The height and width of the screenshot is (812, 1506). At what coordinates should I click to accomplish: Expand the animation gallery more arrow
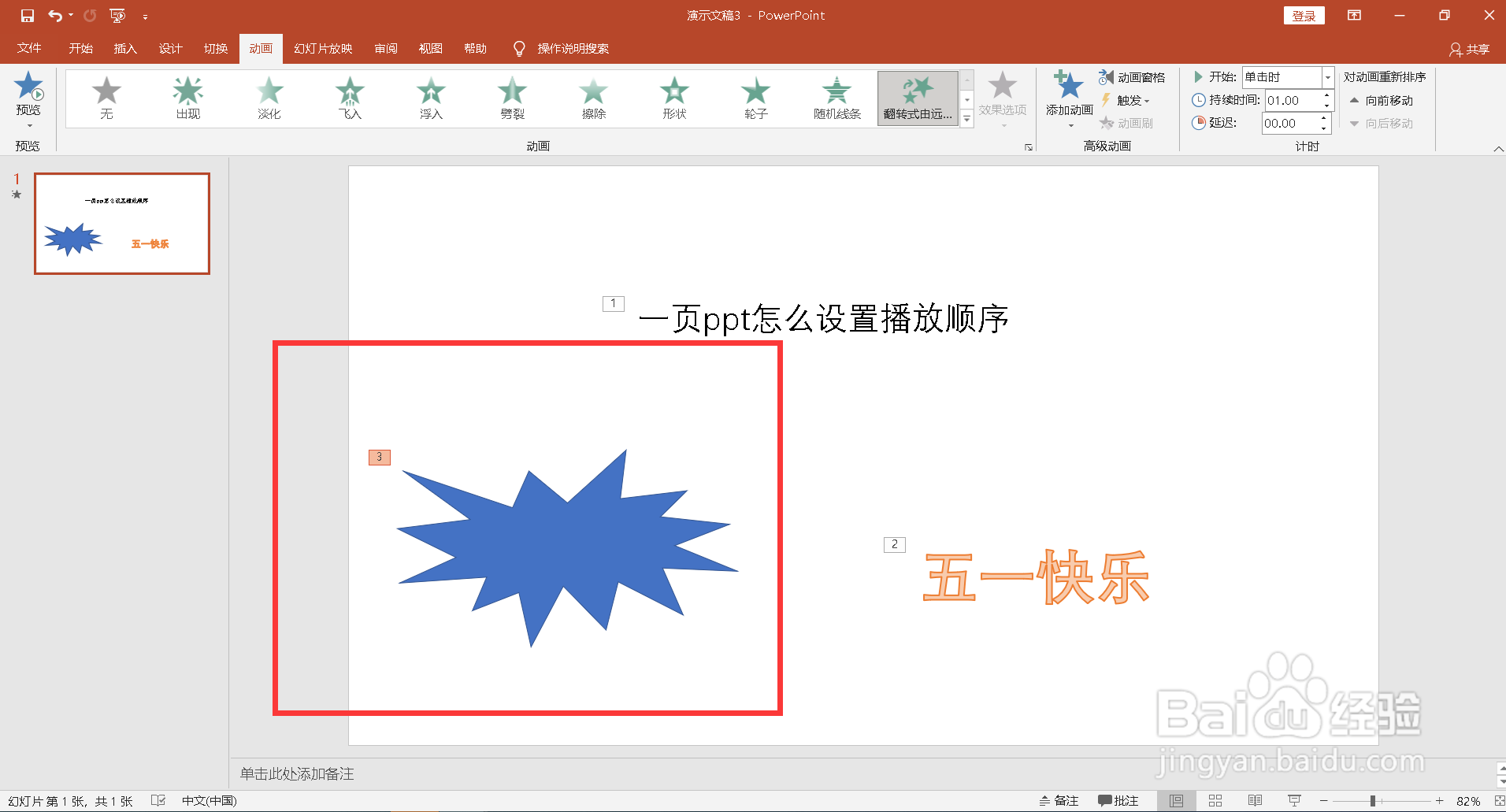(967, 119)
